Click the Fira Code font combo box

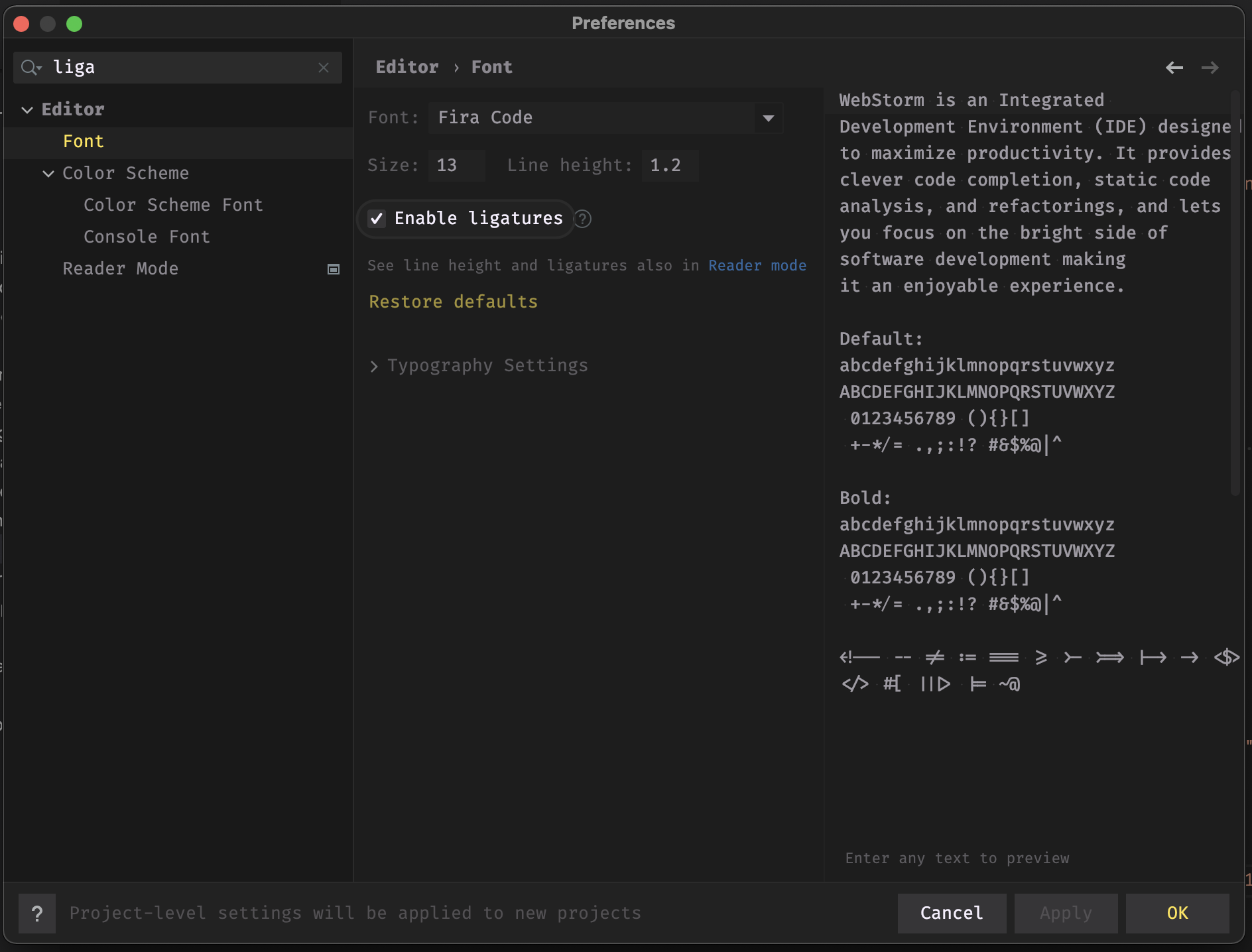point(605,118)
